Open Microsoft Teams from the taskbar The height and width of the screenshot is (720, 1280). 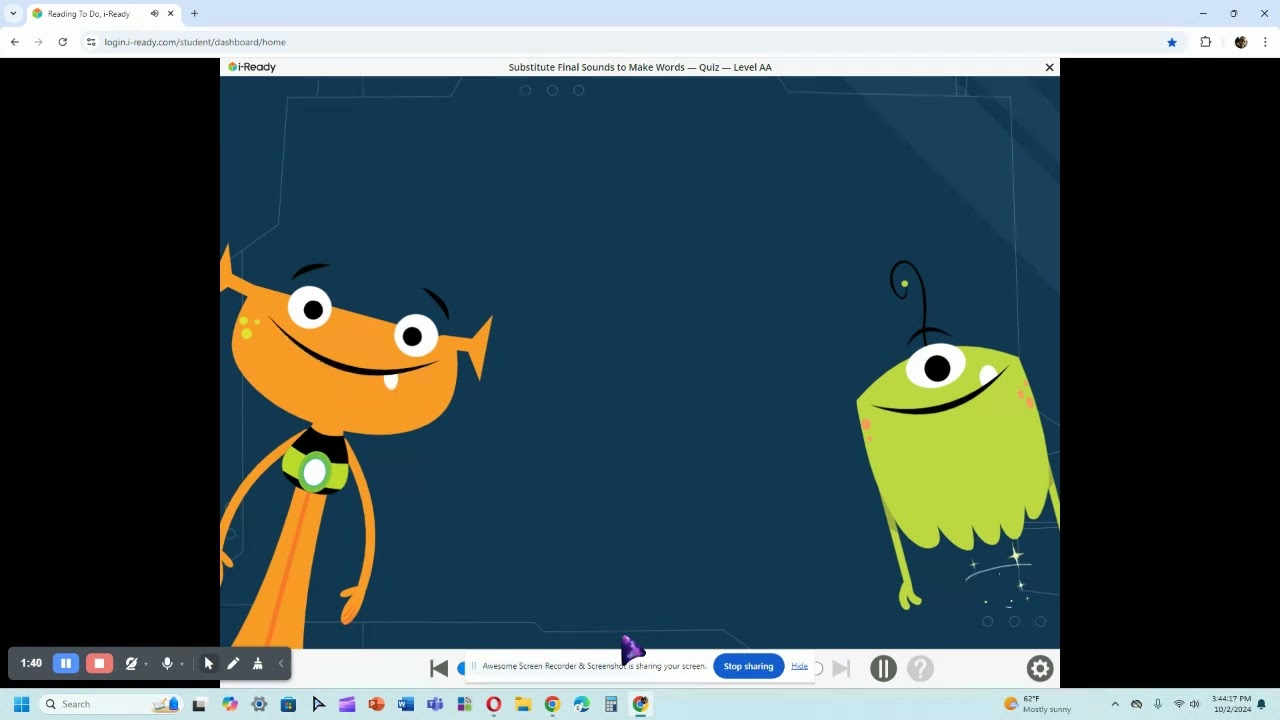tap(435, 704)
